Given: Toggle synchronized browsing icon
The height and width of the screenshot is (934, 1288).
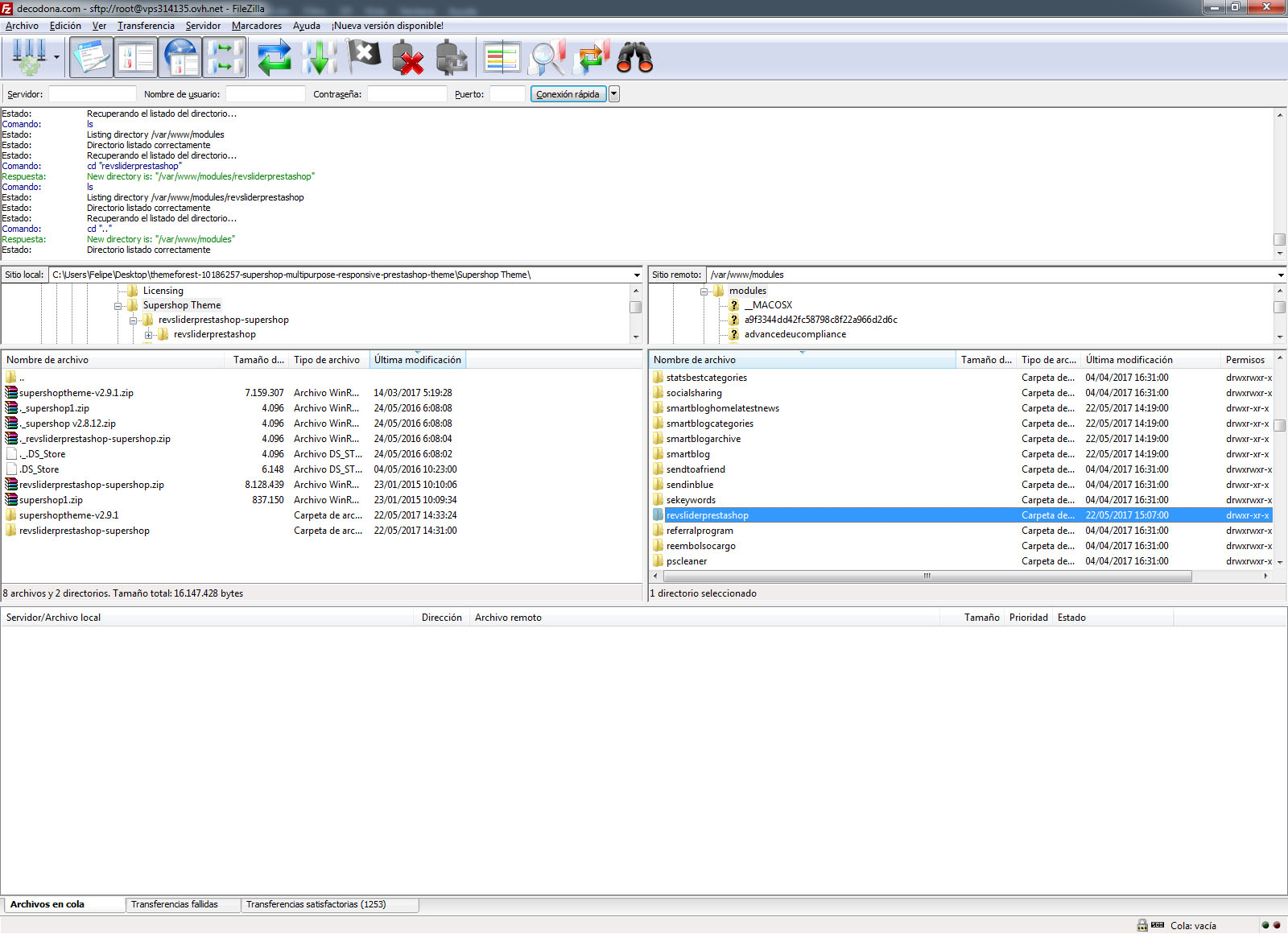Looking at the screenshot, I should (x=592, y=57).
